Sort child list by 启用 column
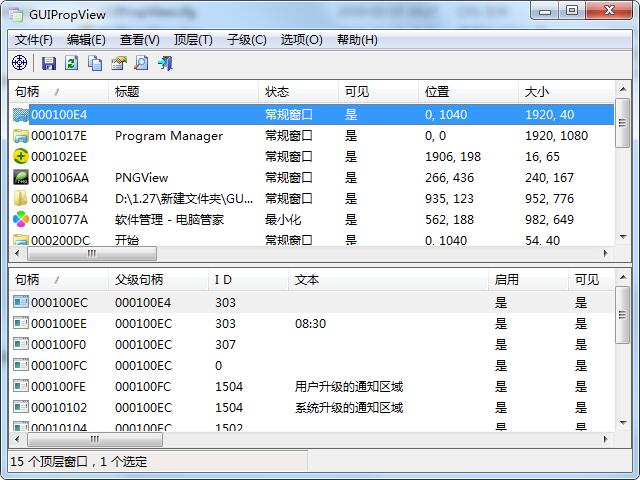 tap(529, 280)
